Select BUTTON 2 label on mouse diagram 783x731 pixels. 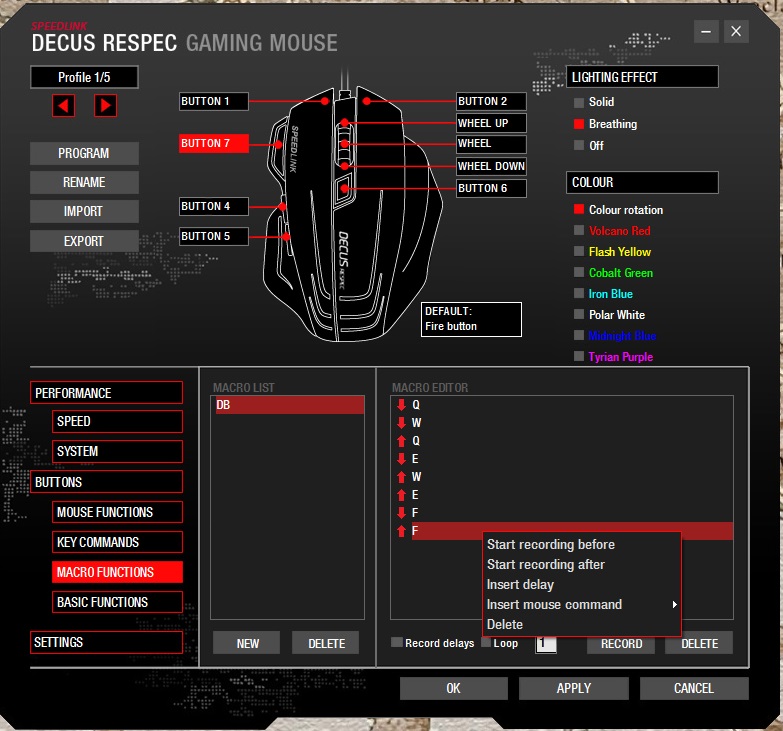491,101
